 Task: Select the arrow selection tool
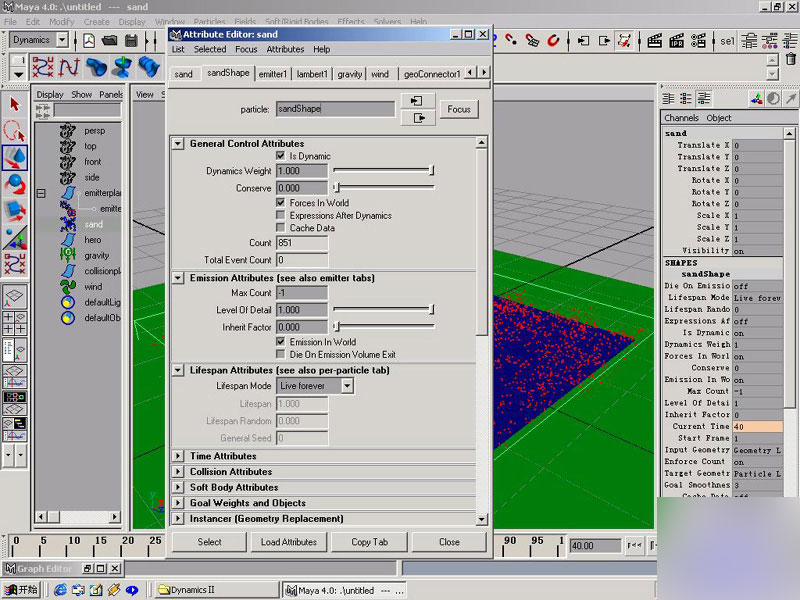(x=14, y=105)
